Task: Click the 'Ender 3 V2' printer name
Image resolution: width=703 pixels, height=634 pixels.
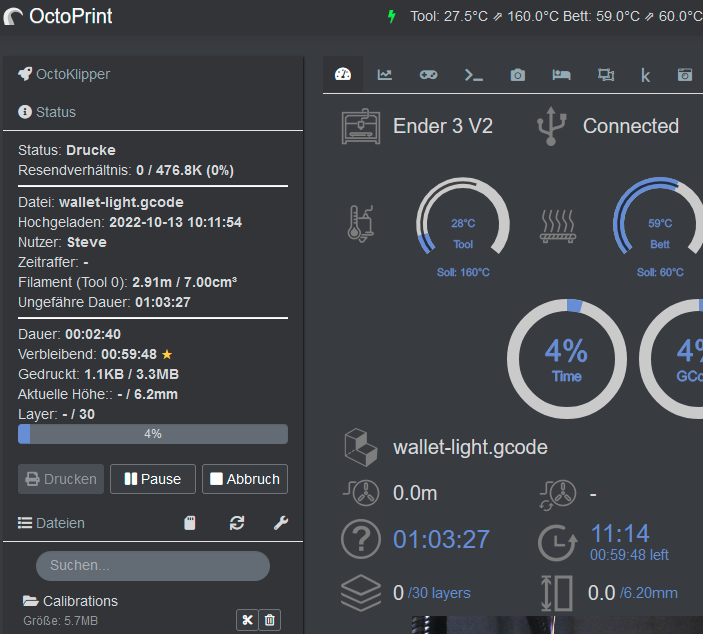Action: (x=443, y=126)
